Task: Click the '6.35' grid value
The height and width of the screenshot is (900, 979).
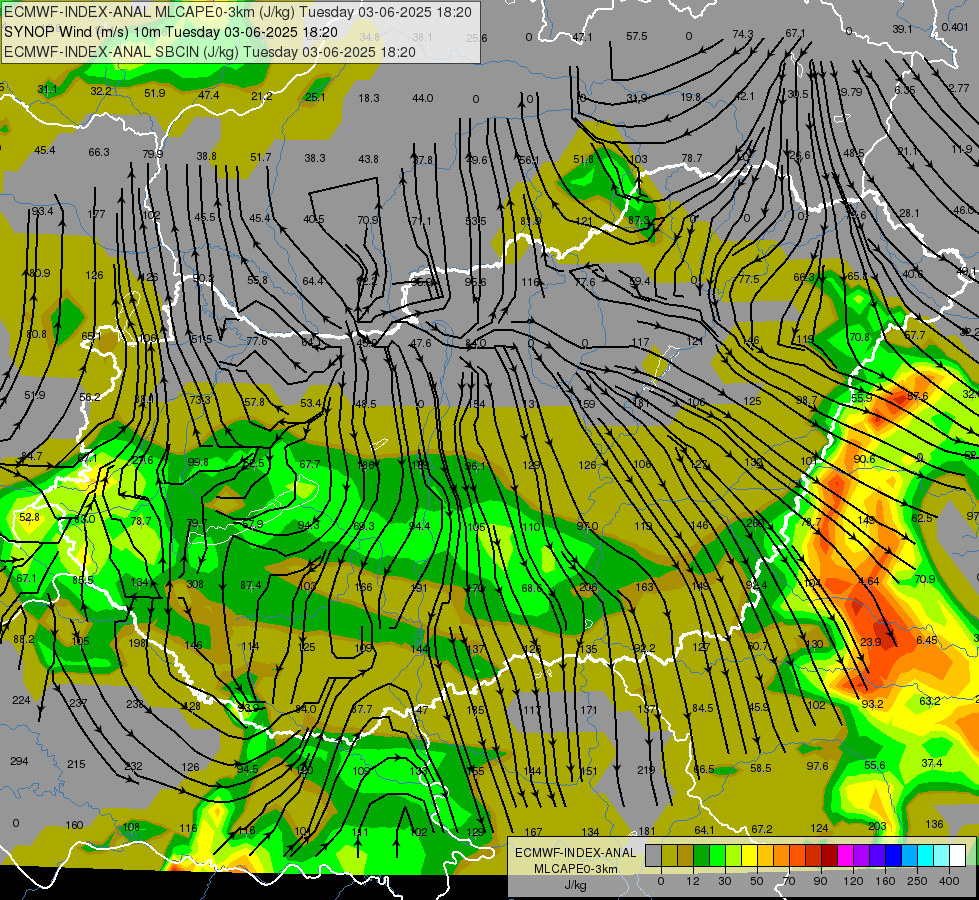Action: click(904, 90)
